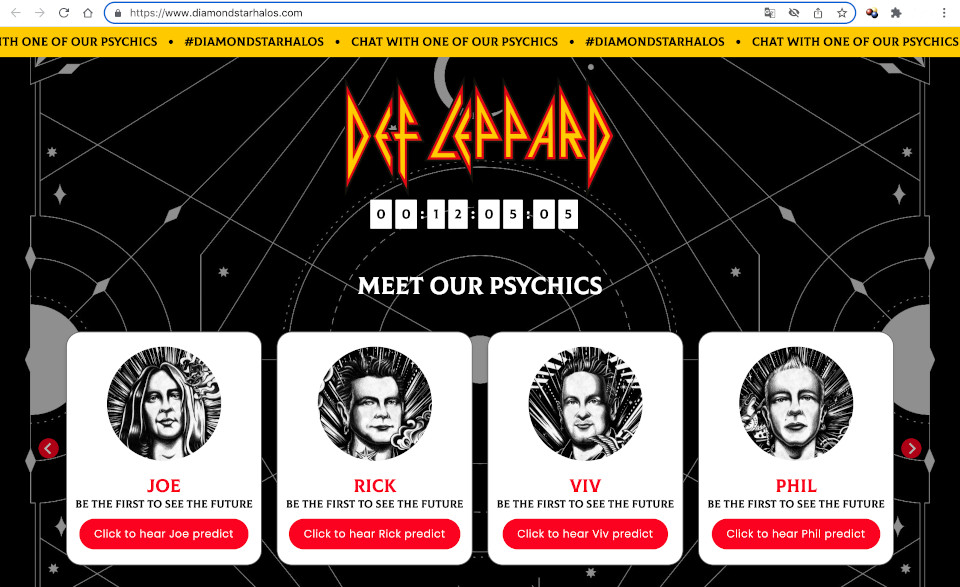
Task: Click to hear Viv predict
Action: (585, 534)
